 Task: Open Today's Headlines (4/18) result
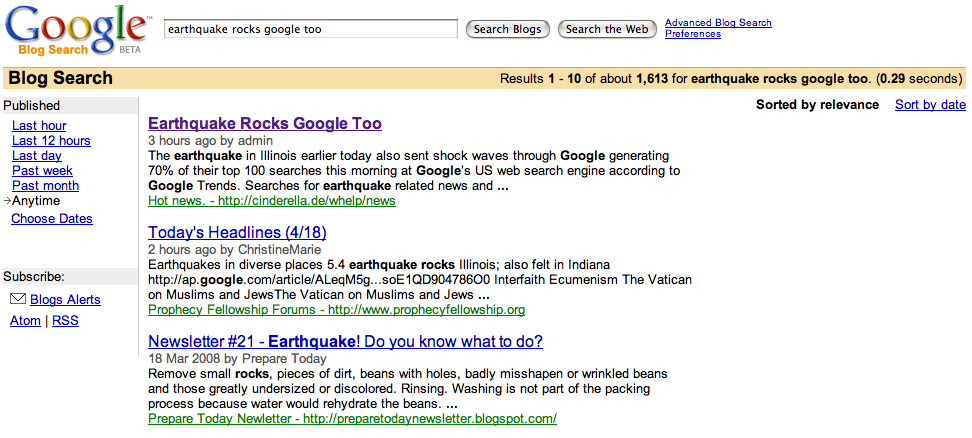(237, 233)
